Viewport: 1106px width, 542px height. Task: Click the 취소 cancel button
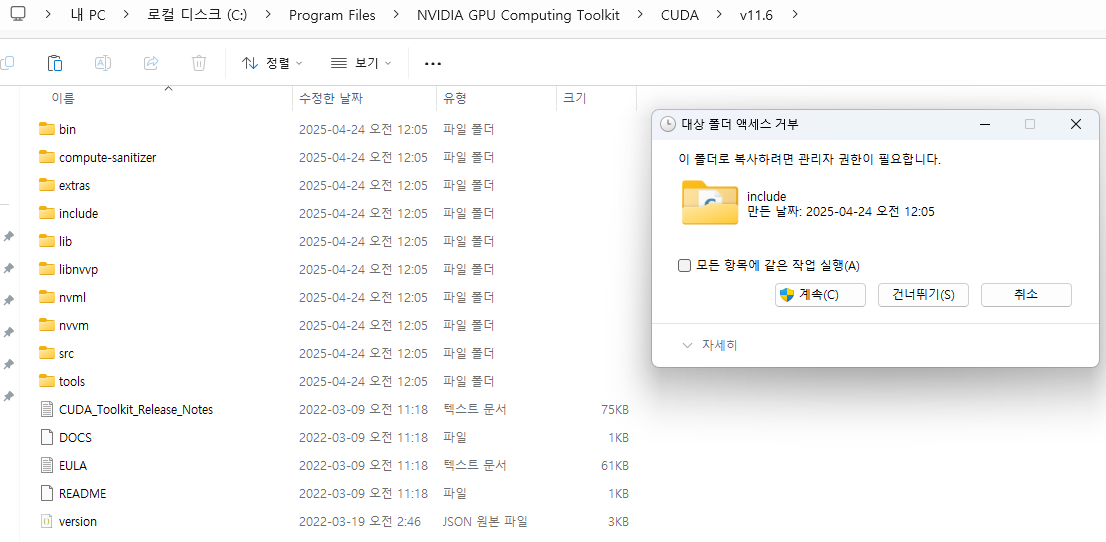pos(1026,295)
